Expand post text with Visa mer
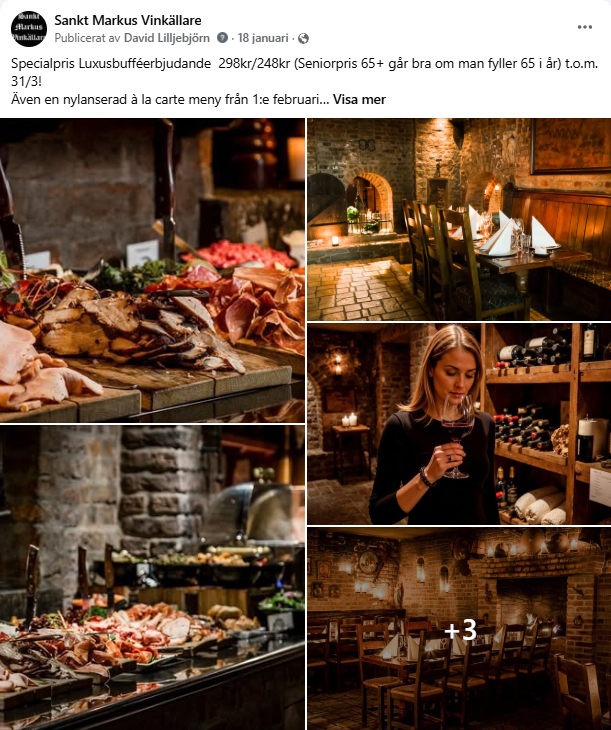This screenshot has width=611, height=730. (x=359, y=99)
